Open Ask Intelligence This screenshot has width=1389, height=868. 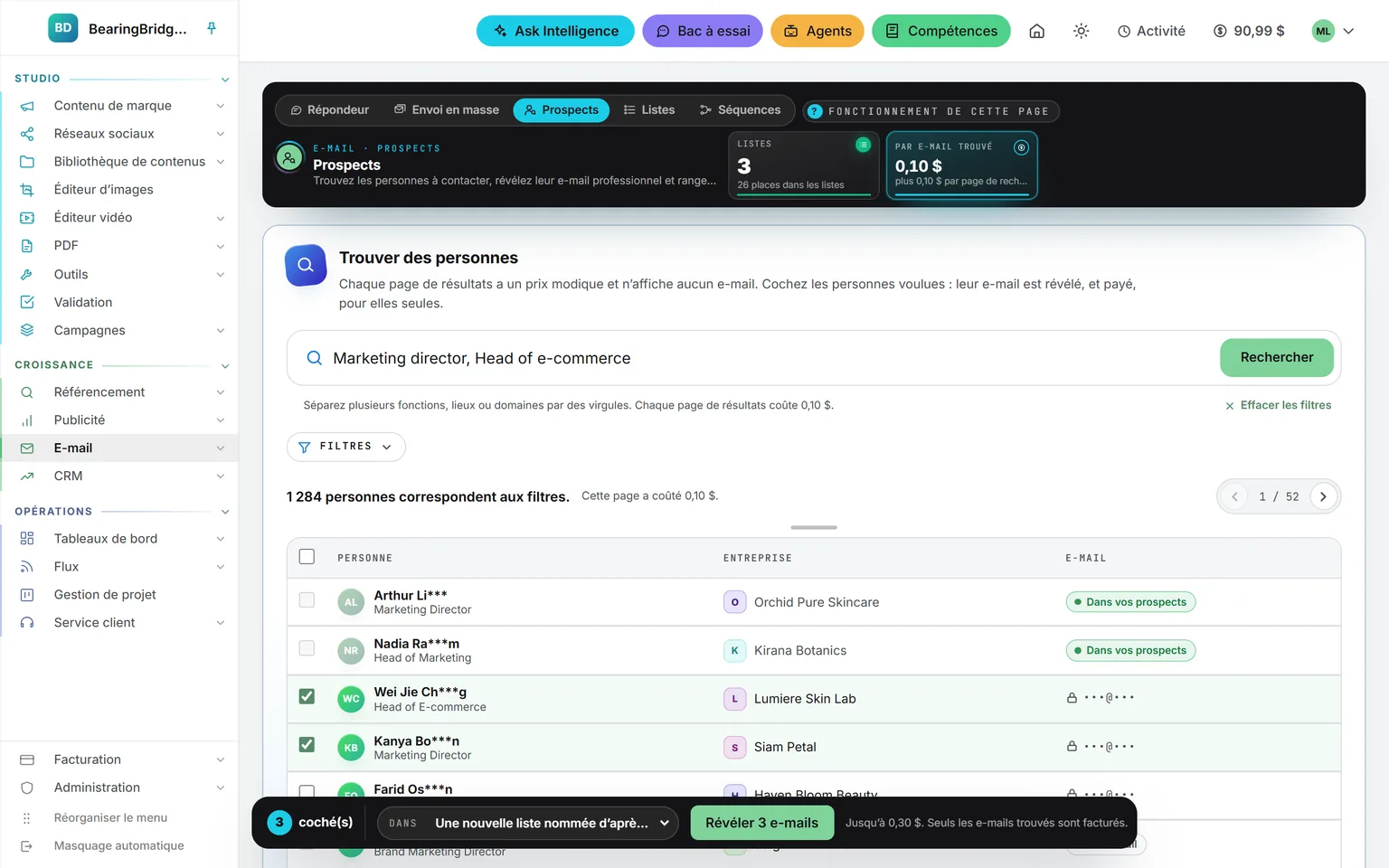tap(555, 31)
